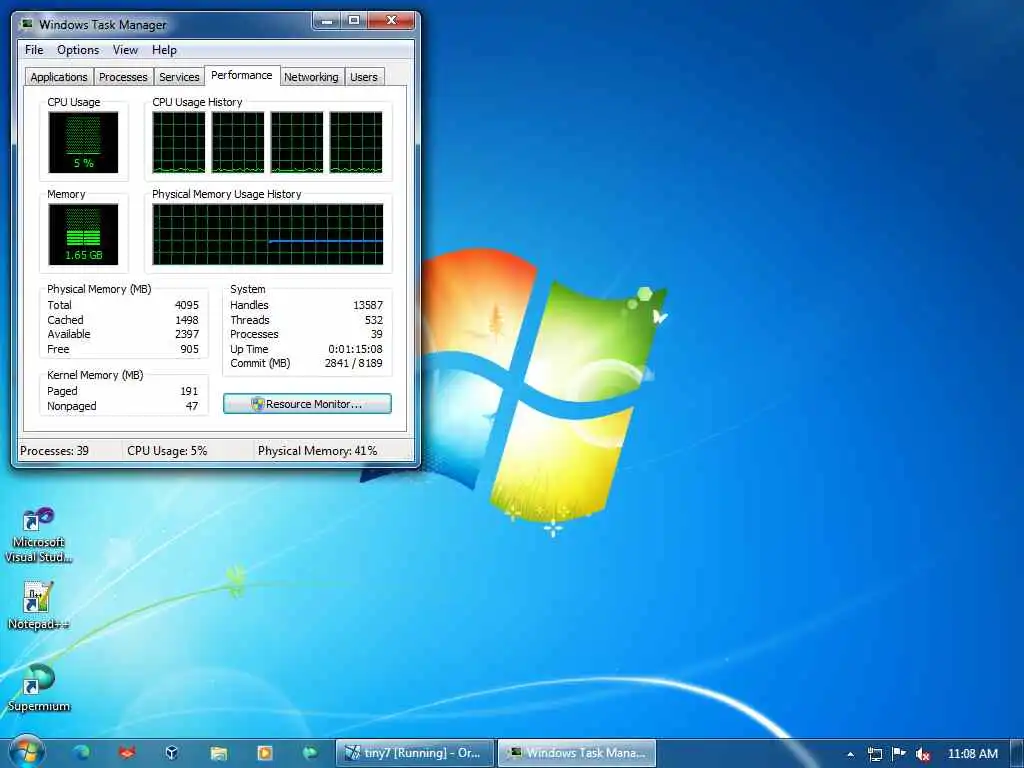Click the CPU Usage 5 % gauge

click(x=83, y=142)
